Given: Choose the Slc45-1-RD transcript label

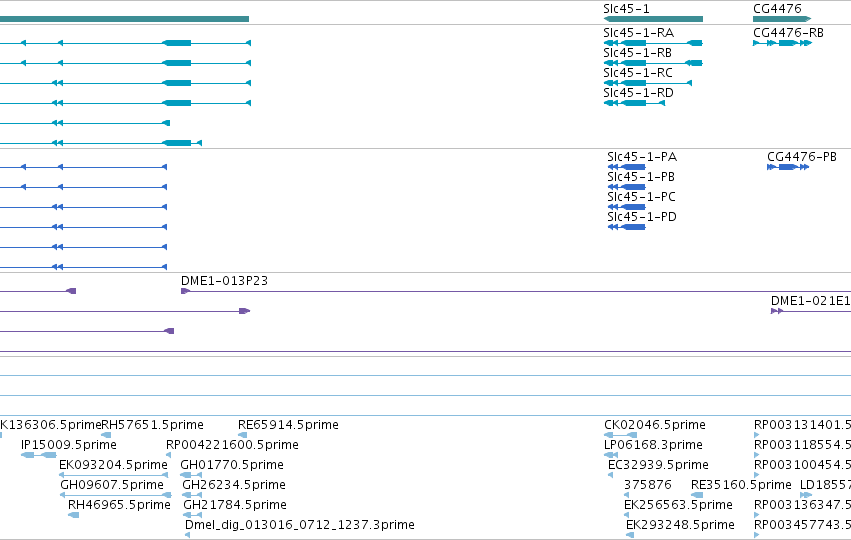Looking at the screenshot, I should (x=638, y=93).
